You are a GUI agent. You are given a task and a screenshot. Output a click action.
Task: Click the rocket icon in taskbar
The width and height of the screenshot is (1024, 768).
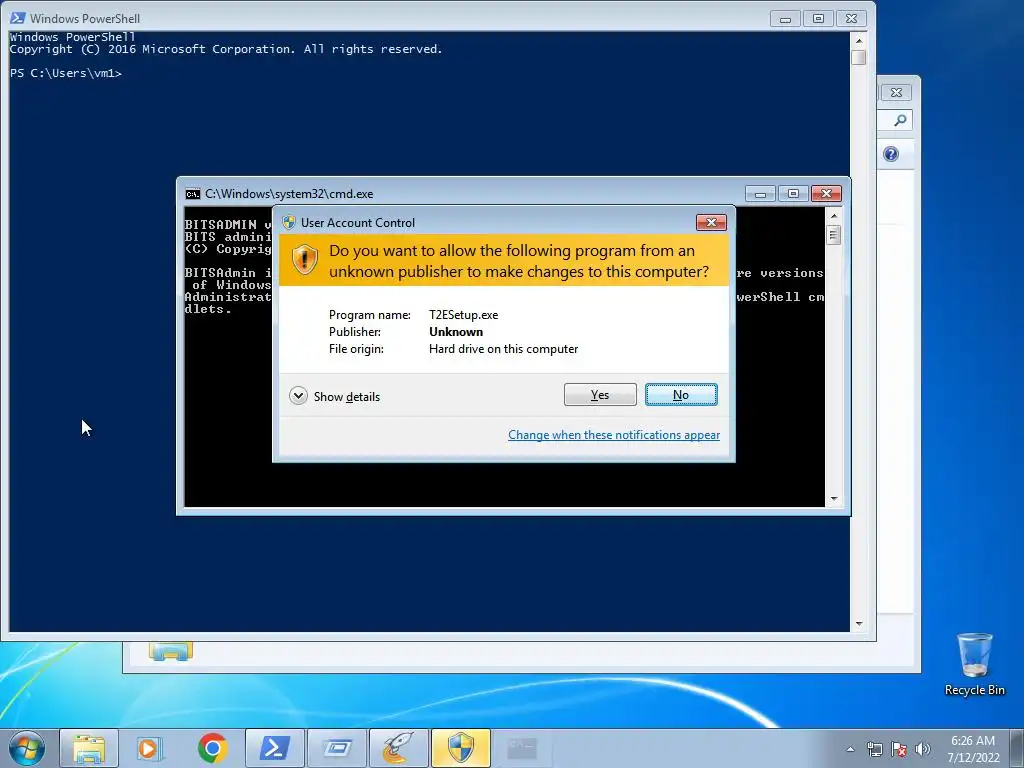click(398, 748)
